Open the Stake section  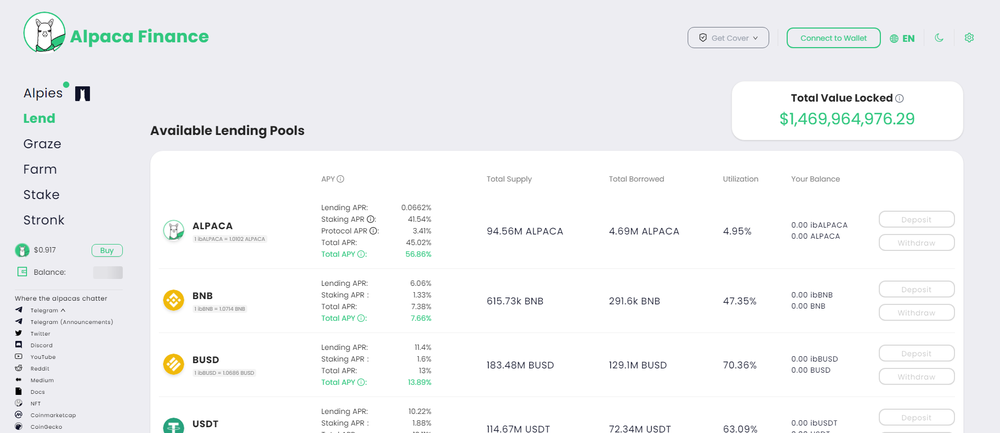coord(41,195)
